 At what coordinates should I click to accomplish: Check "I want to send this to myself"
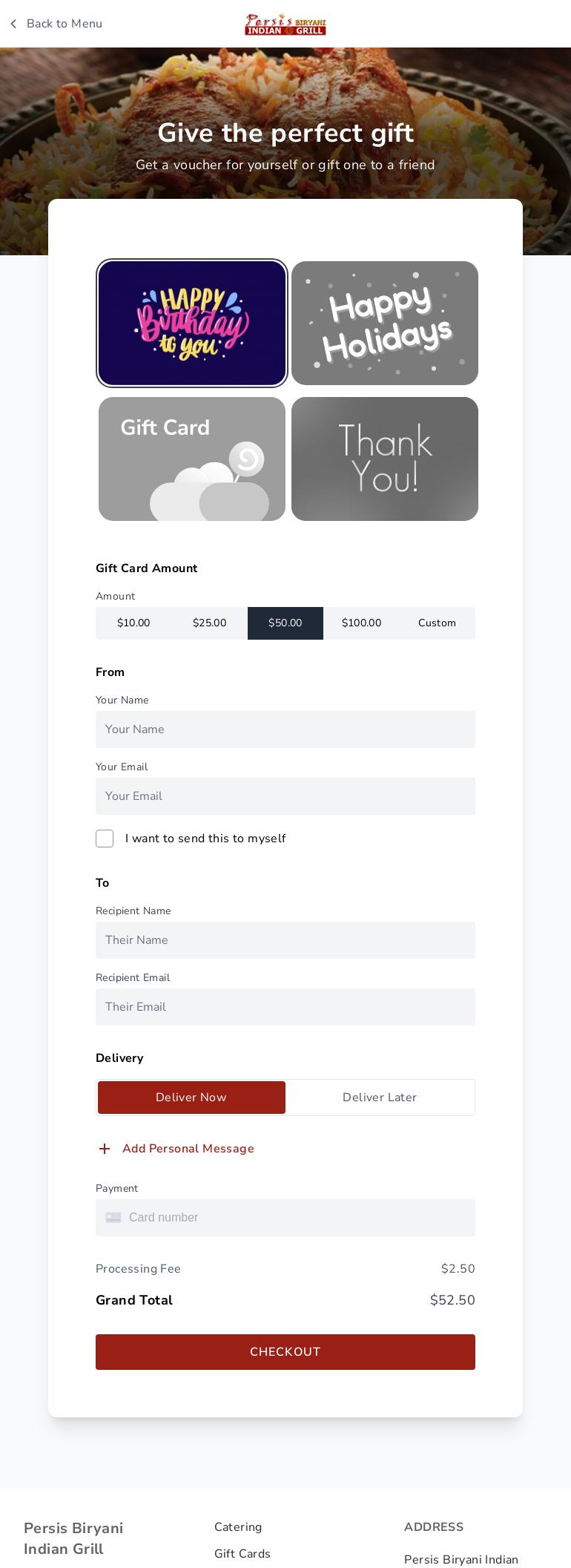[x=105, y=839]
